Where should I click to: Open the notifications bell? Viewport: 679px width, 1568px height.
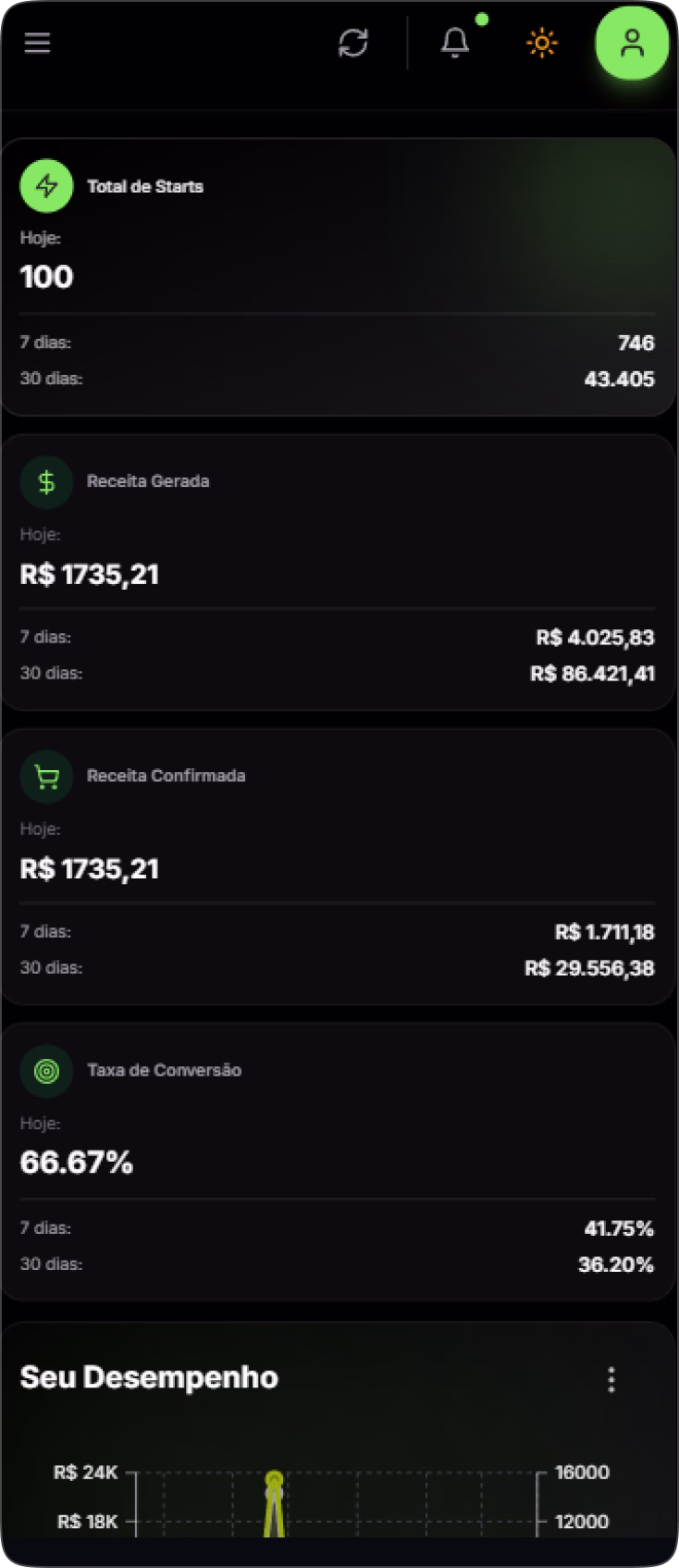pos(455,43)
